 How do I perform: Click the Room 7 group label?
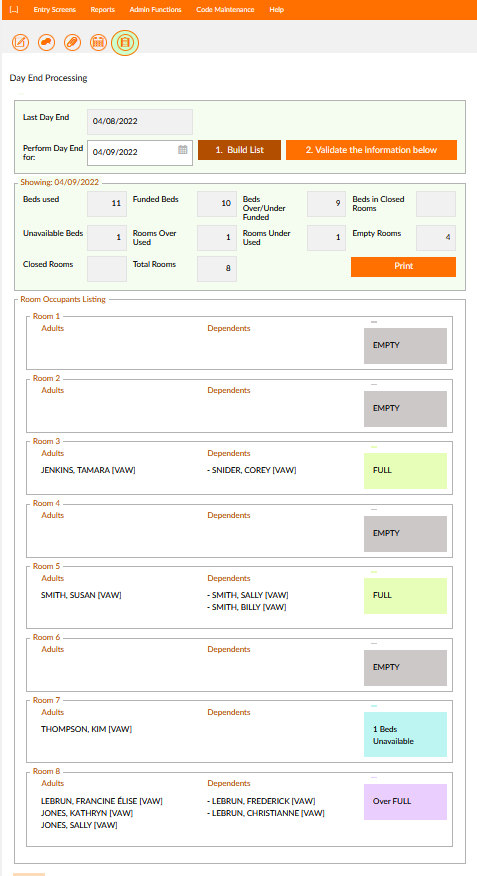tap(46, 701)
